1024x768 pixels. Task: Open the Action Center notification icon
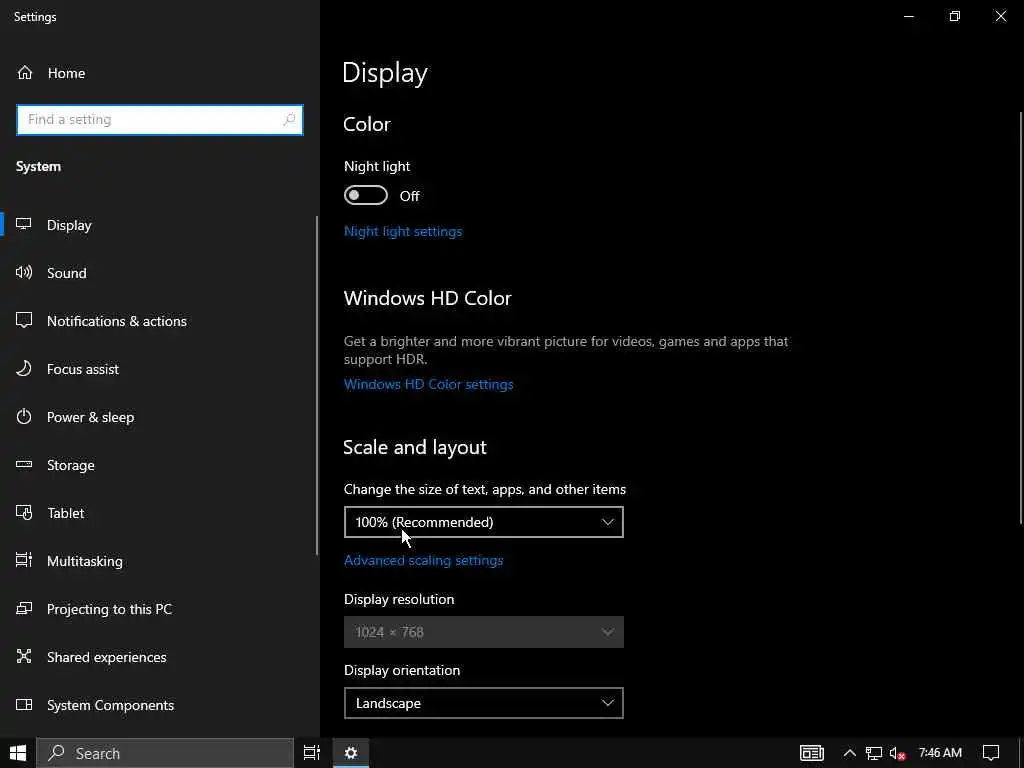pyautogui.click(x=991, y=753)
